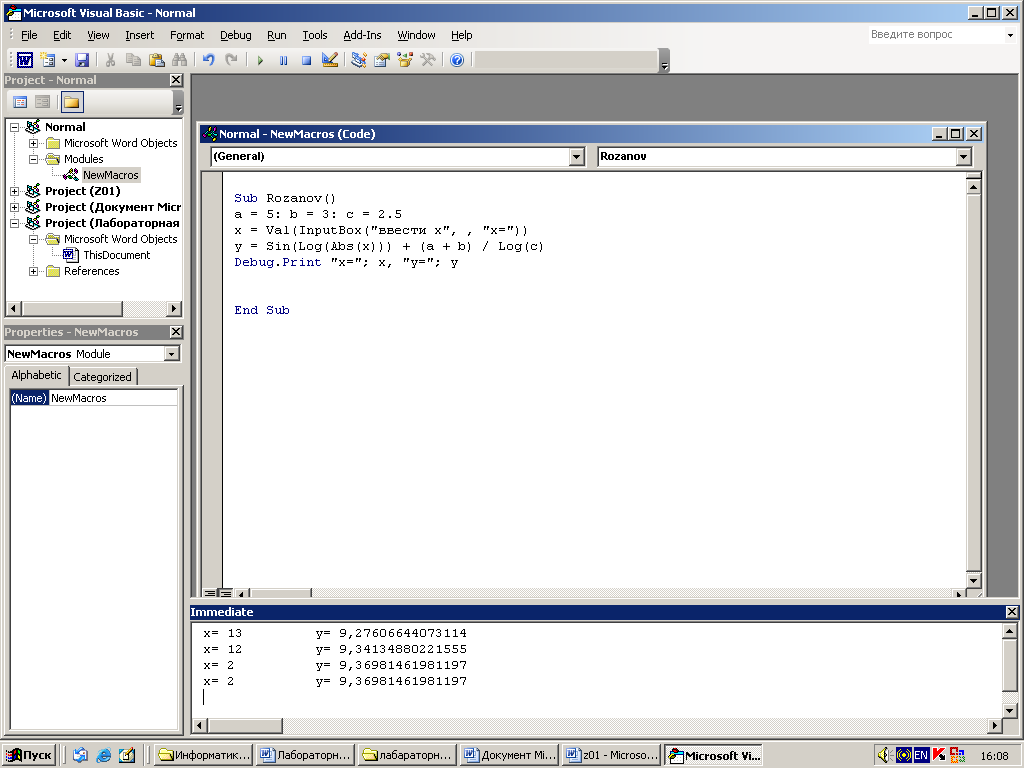This screenshot has height=768, width=1024.
Task: Click the EN language indicator in the tray
Action: 921,756
